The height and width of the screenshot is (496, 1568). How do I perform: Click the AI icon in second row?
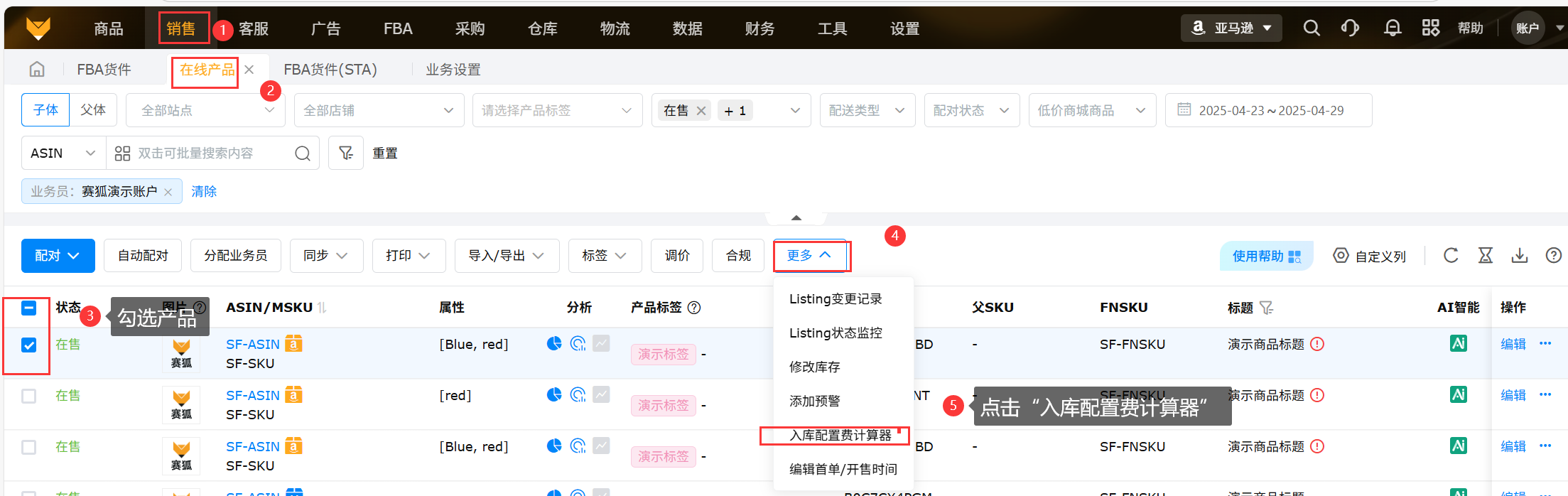pos(1459,394)
